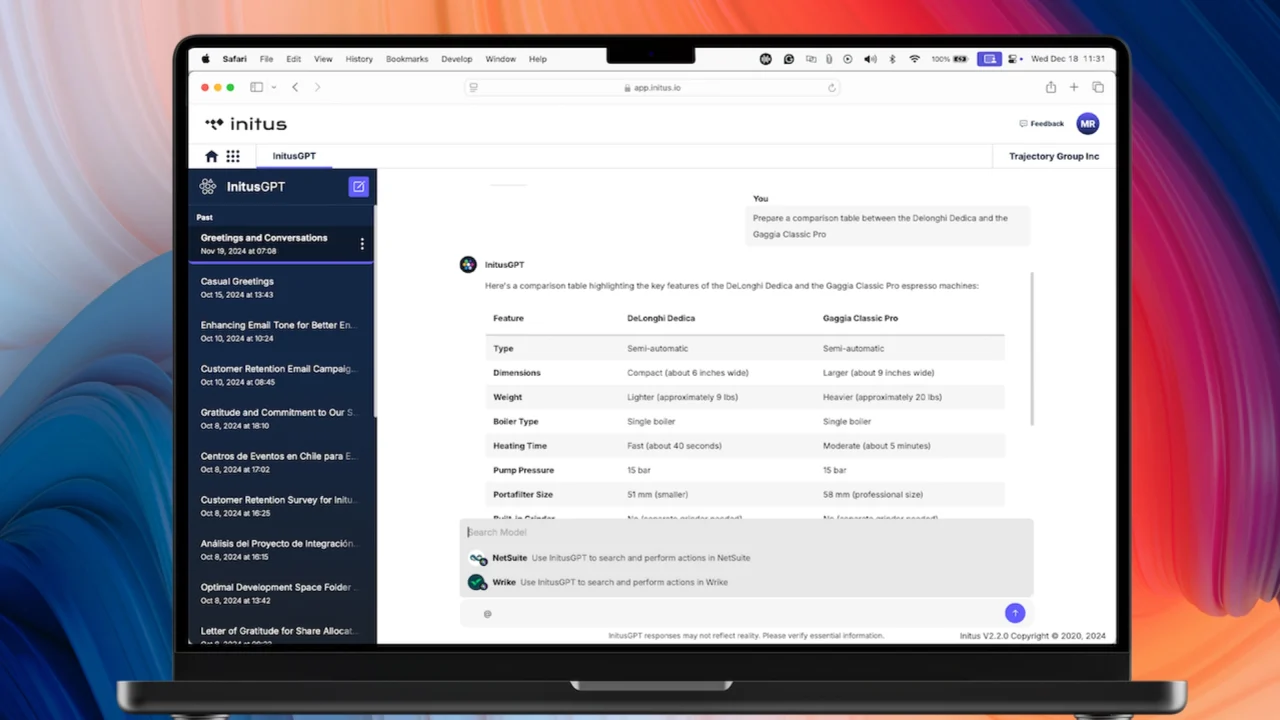Reload the page in Safari
Image resolution: width=1280 pixels, height=720 pixels.
tap(832, 88)
